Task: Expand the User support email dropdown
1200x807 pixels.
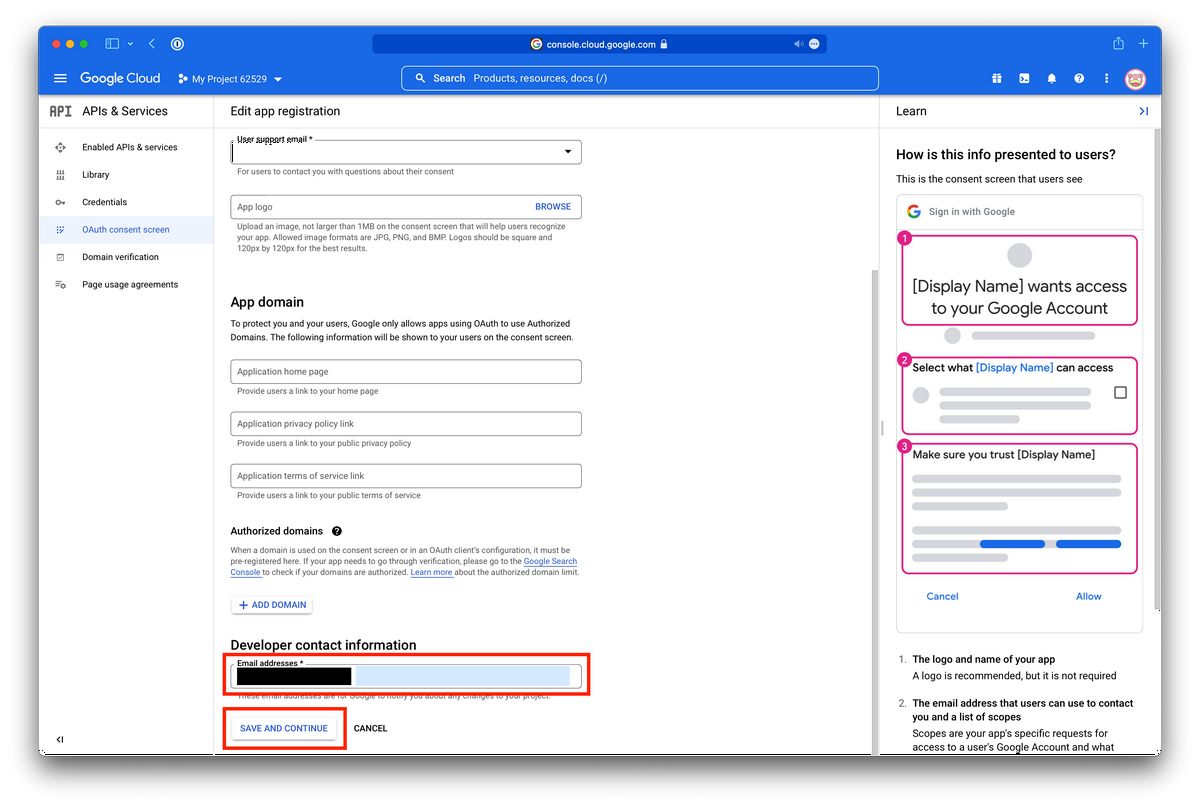Action: tap(406, 152)
